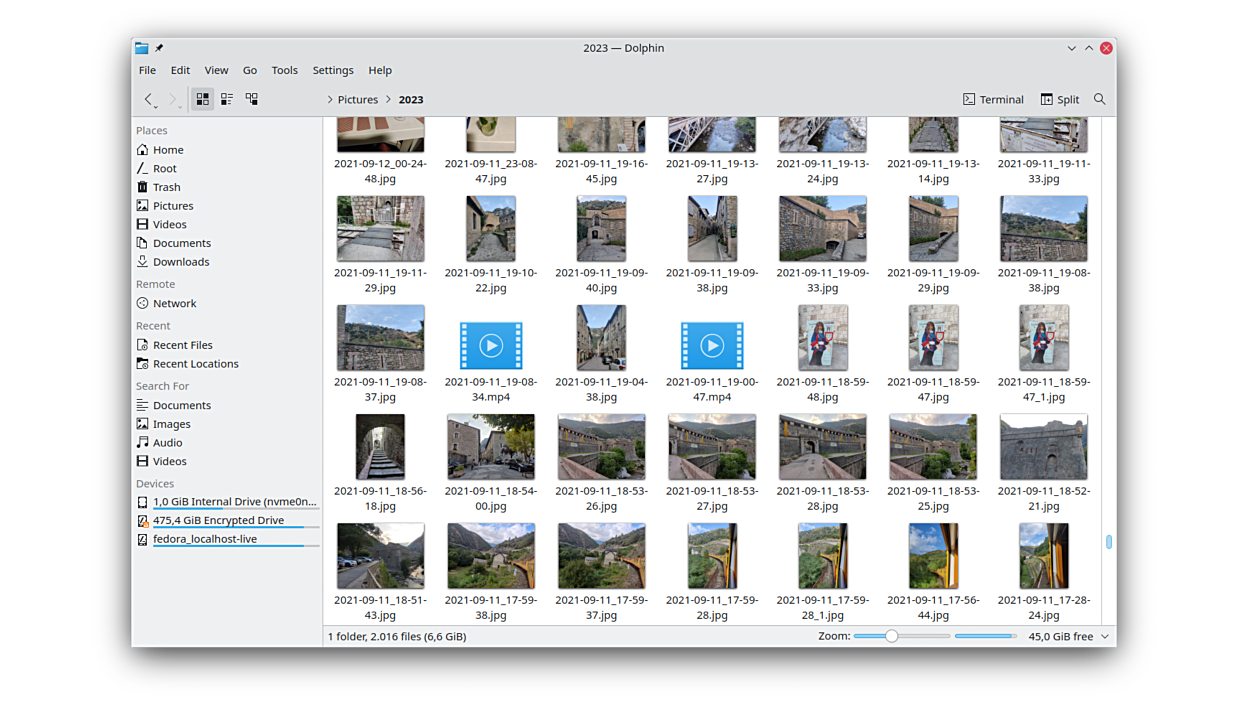Click the search magnifier icon
This screenshot has width=1248, height=702.
pyautogui.click(x=1099, y=99)
